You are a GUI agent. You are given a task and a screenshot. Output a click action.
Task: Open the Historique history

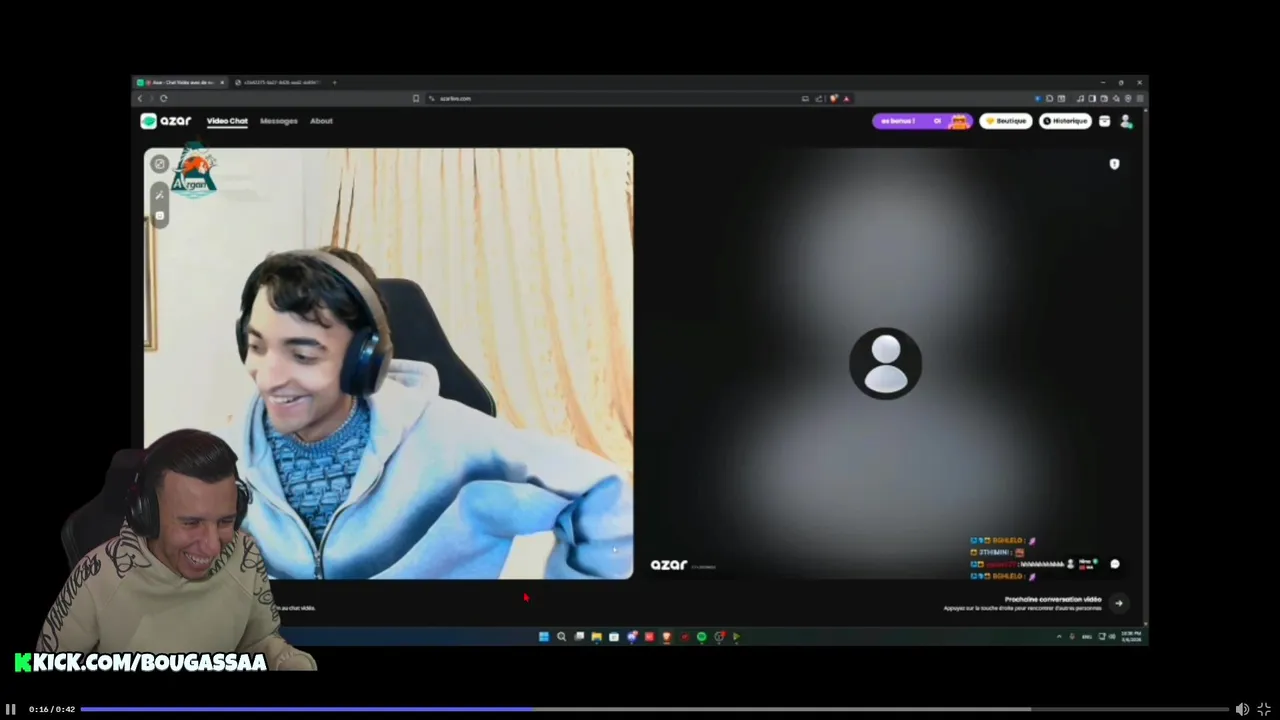tap(1065, 121)
